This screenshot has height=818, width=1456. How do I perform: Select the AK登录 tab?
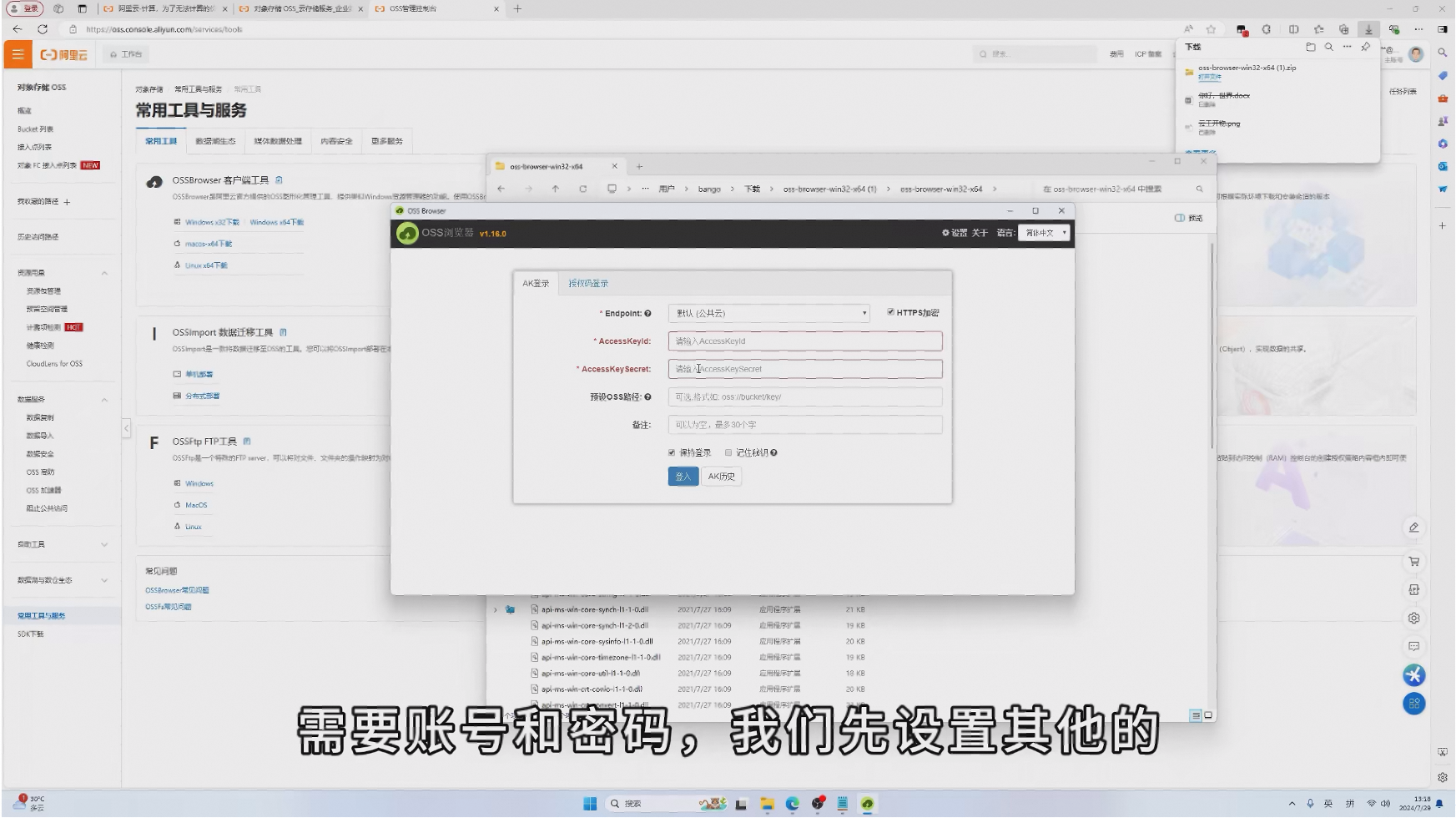click(x=536, y=284)
